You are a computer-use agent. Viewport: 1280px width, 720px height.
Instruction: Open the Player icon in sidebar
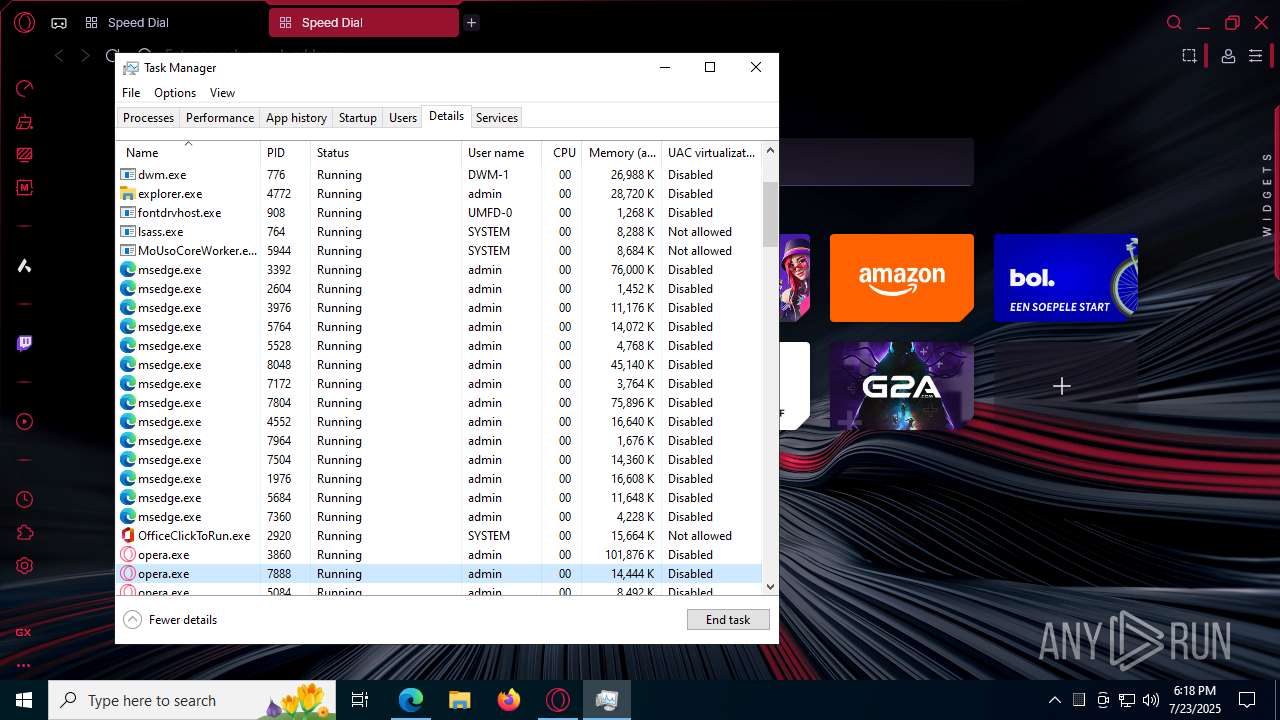pyautogui.click(x=24, y=422)
